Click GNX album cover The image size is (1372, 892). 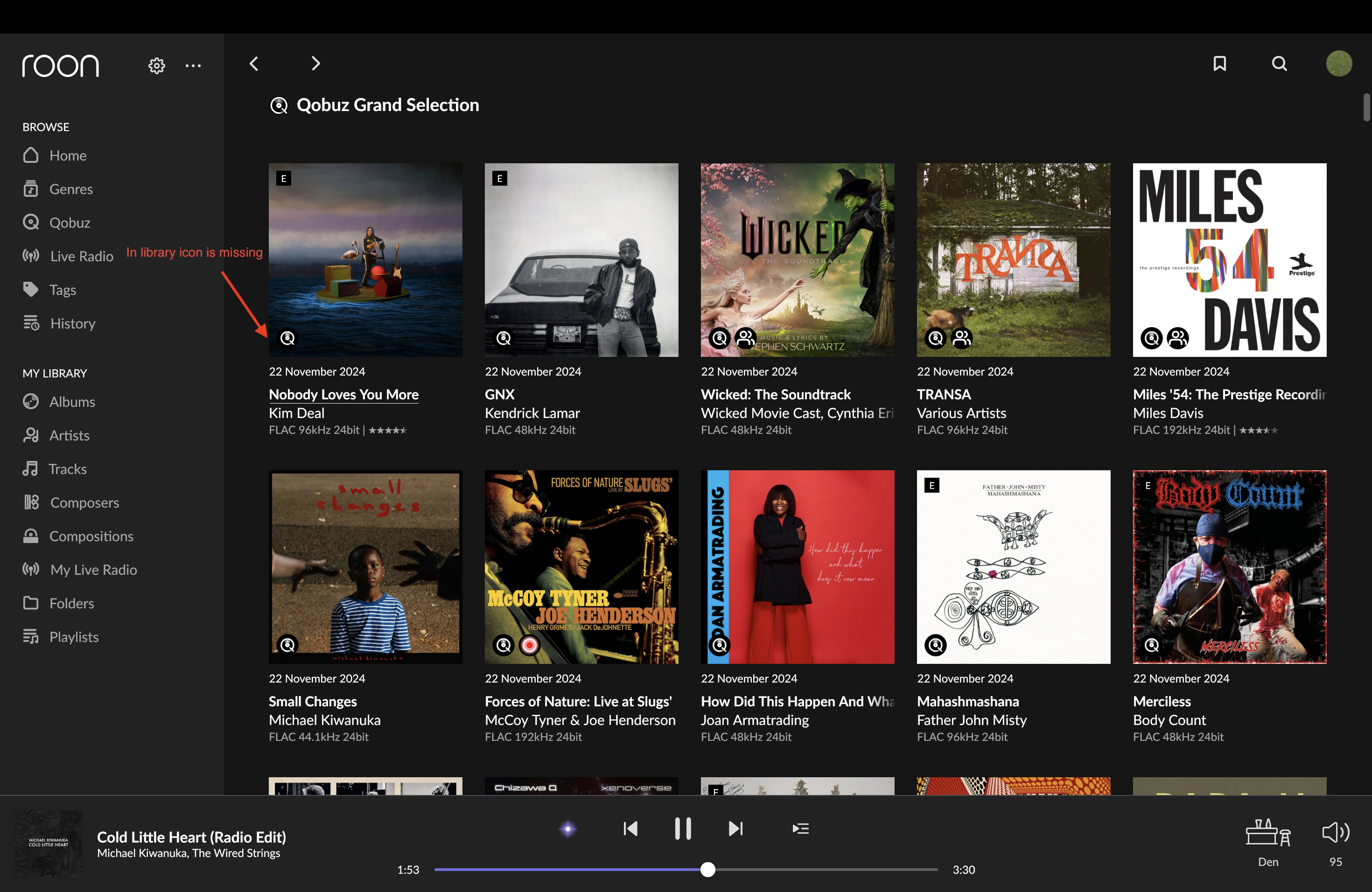coord(581,260)
